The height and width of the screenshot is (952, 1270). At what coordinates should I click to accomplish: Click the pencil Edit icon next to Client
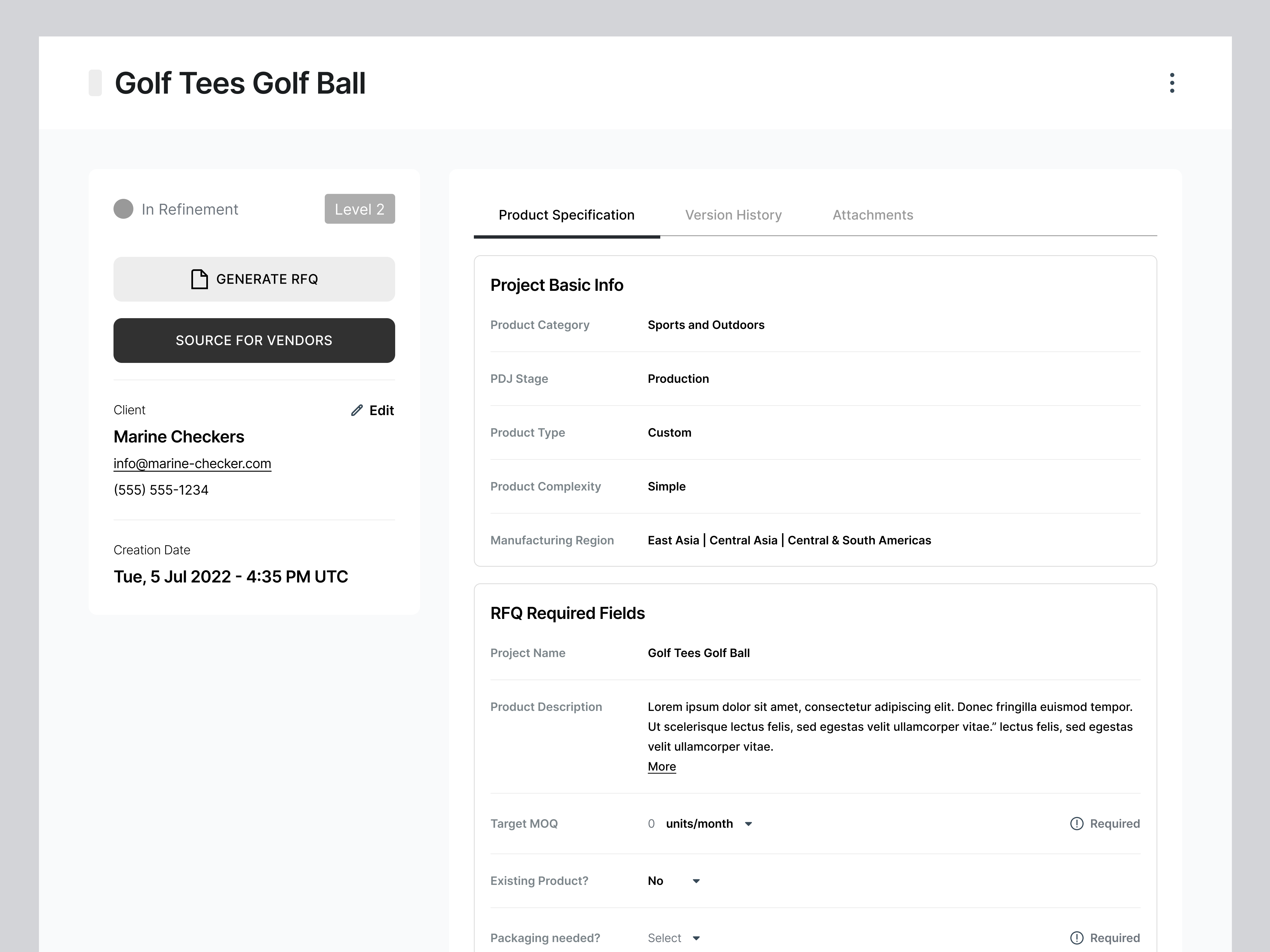point(357,410)
